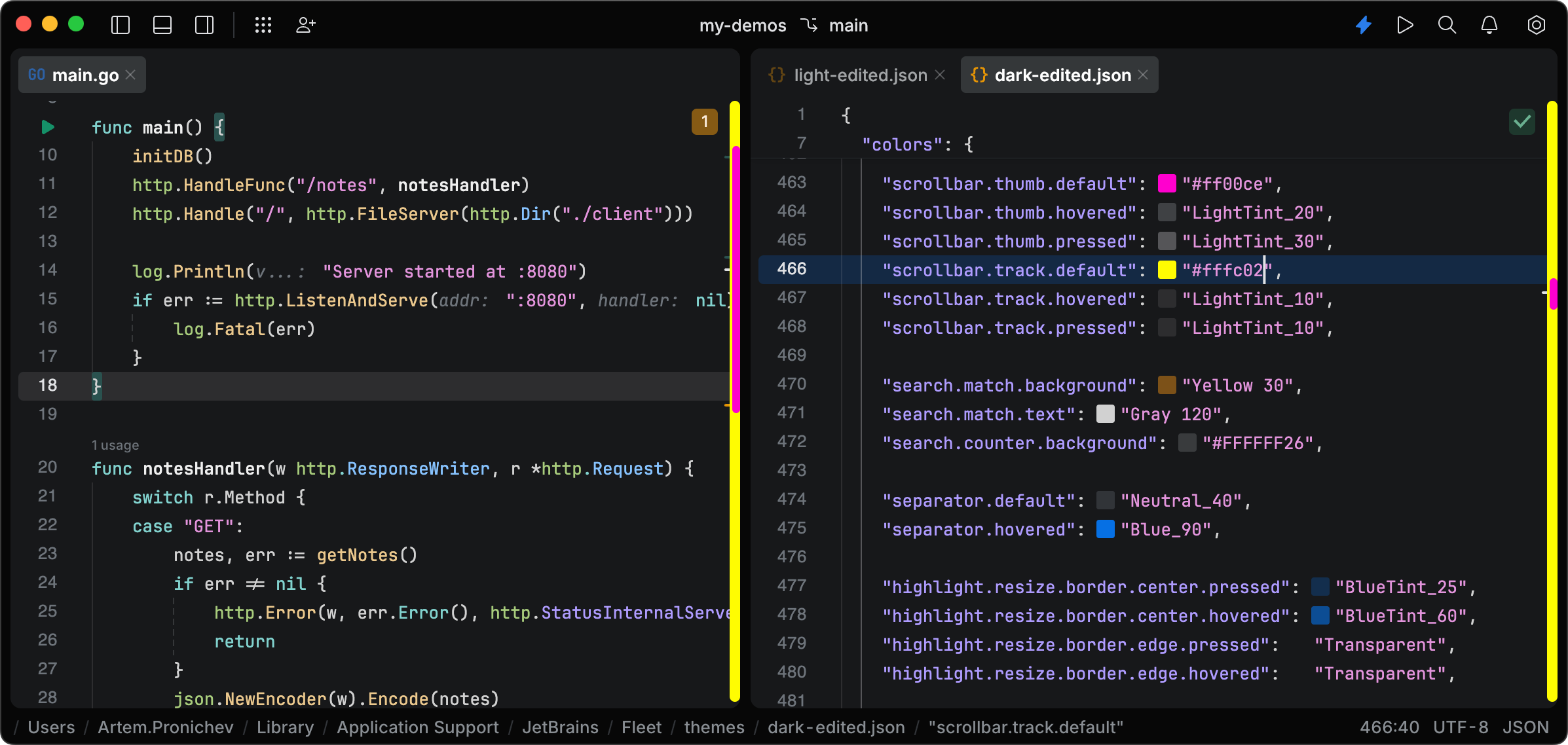
Task: Open notifications via the bell icon
Action: tap(1489, 25)
